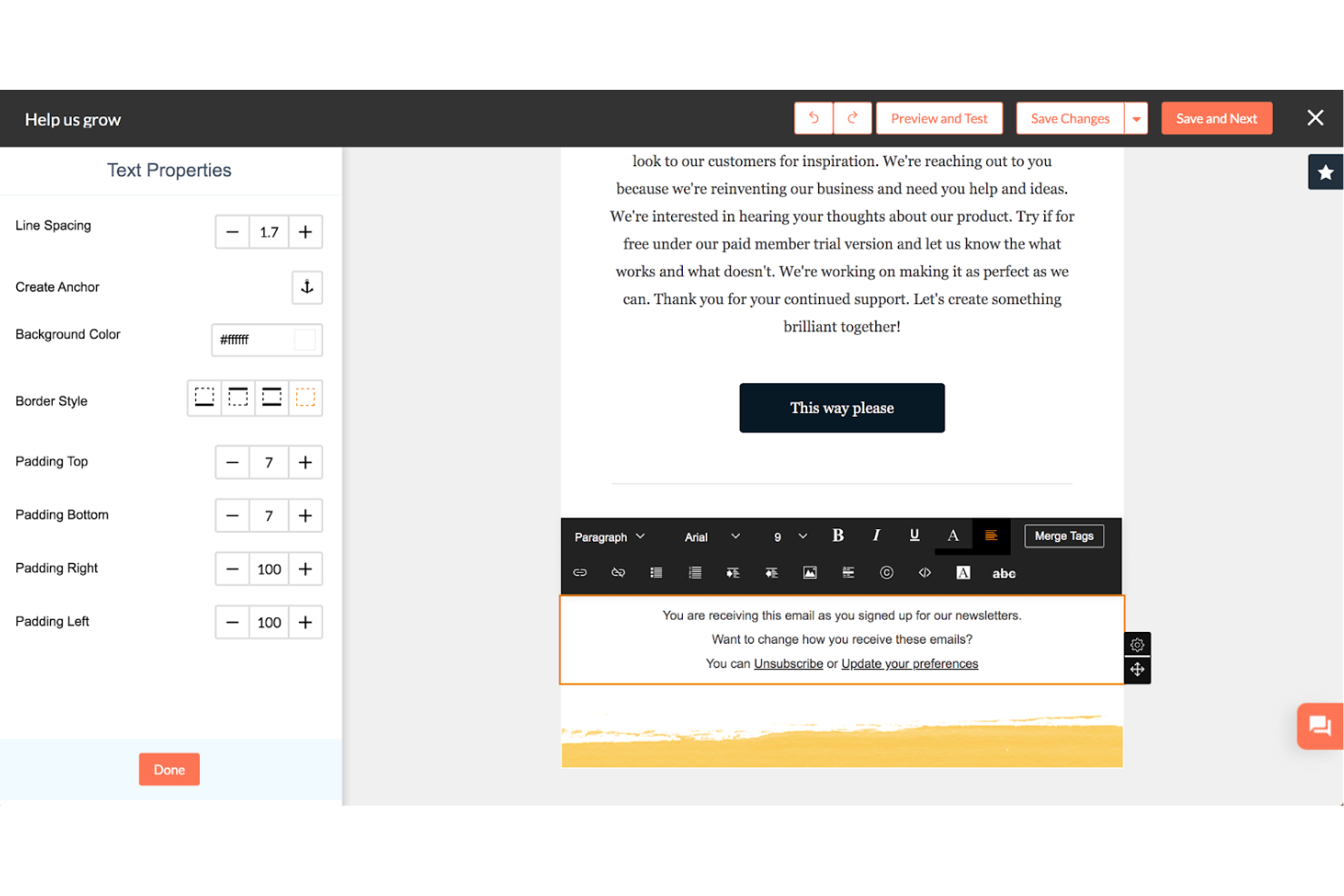Expand the Save Changes dropdown arrow

click(x=1136, y=118)
